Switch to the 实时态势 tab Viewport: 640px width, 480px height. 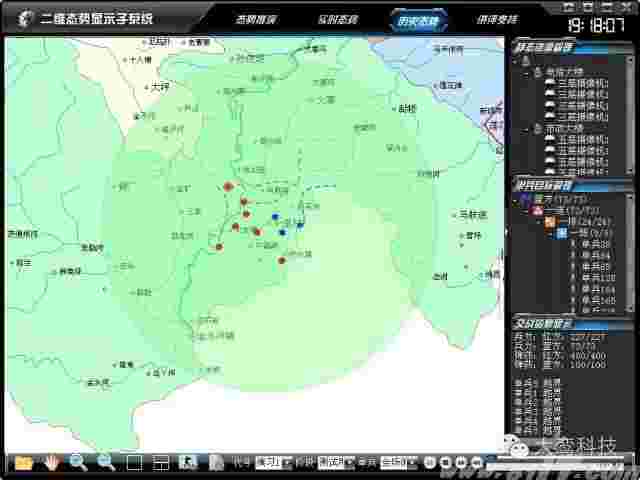(x=339, y=19)
